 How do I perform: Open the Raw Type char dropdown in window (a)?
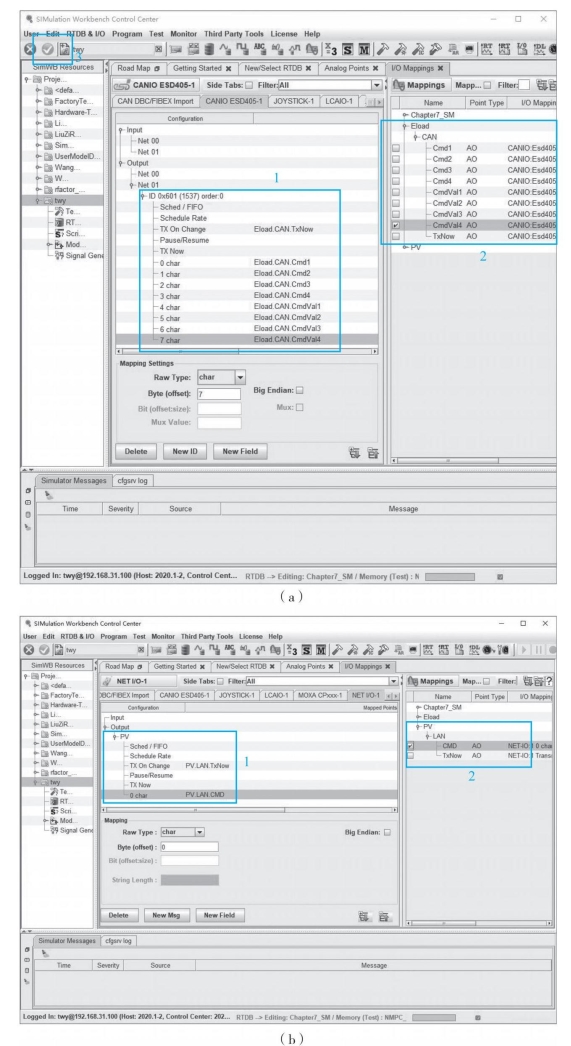tap(240, 377)
